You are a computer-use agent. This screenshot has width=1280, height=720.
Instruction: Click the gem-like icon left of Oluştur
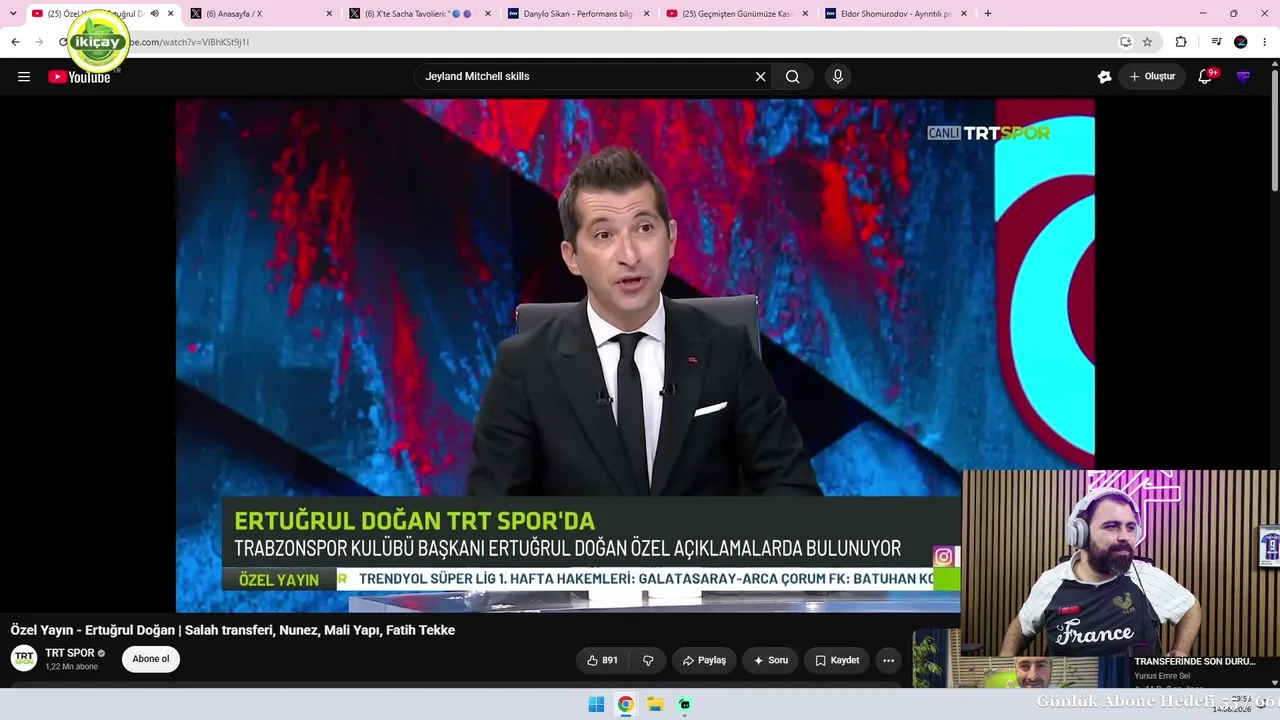1104,76
